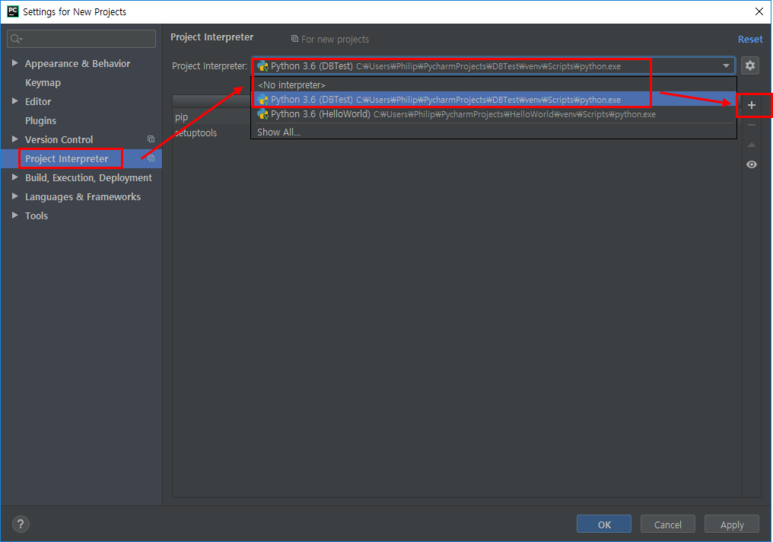
Task: Click the copy icon next to Version Control
Action: click(151, 139)
